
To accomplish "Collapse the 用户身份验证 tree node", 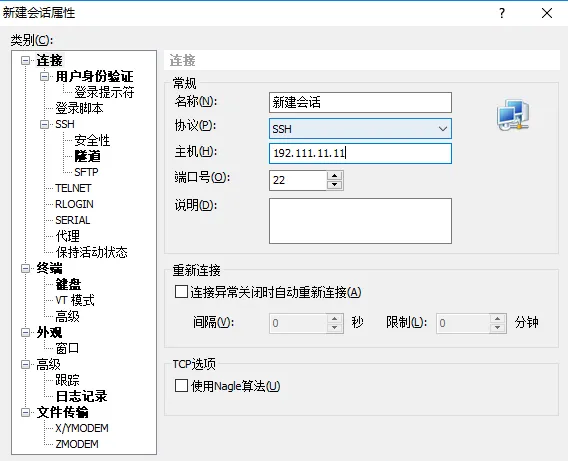I will 44,76.
